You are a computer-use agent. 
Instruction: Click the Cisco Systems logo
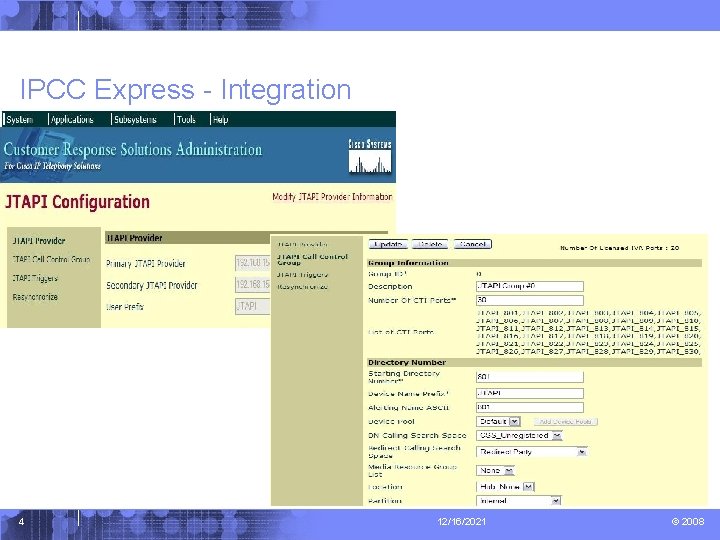[x=370, y=156]
